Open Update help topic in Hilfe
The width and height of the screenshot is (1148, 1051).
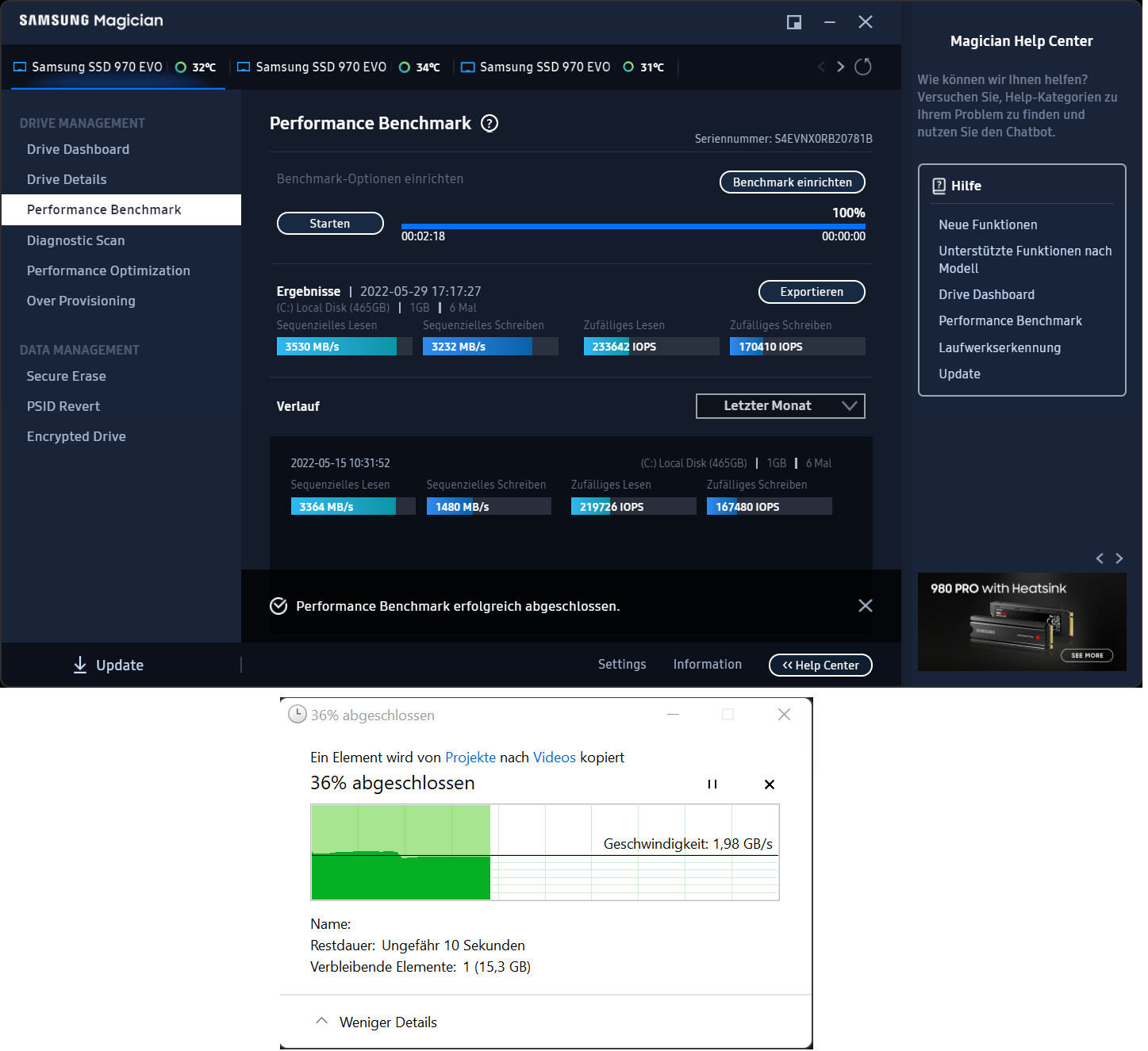click(x=959, y=374)
